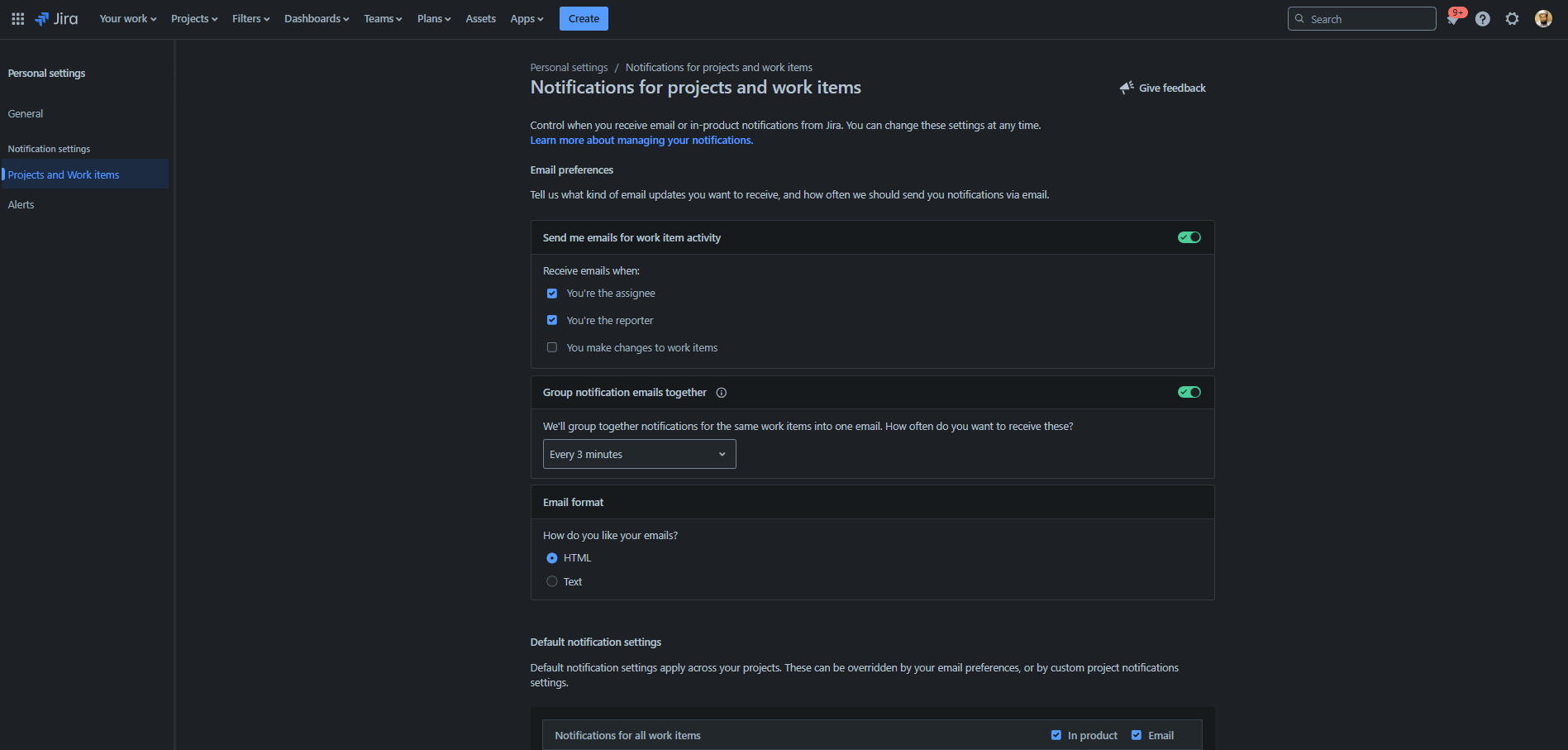Select the Text email format radio
This screenshot has width=1568, height=750.
click(552, 581)
